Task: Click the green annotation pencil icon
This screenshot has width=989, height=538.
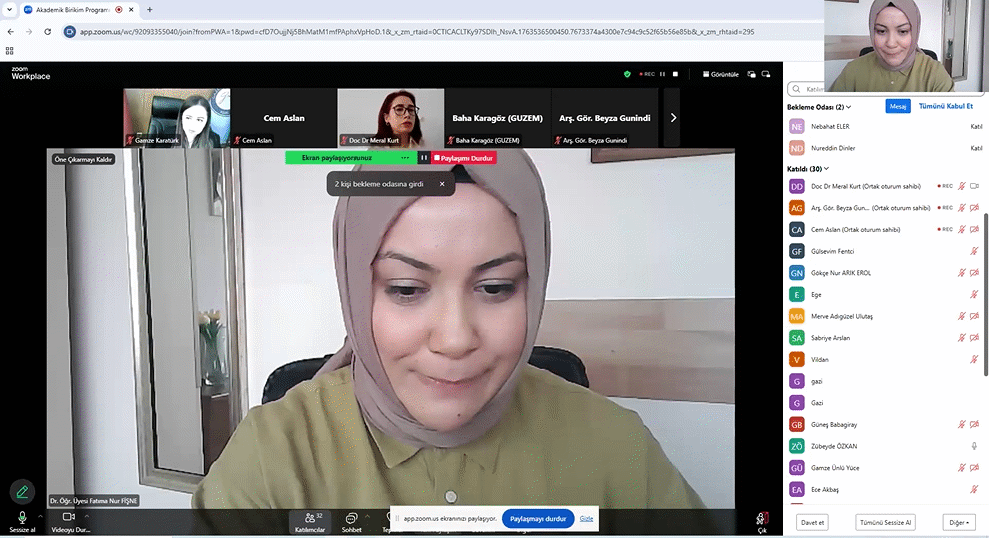Action: (21, 491)
